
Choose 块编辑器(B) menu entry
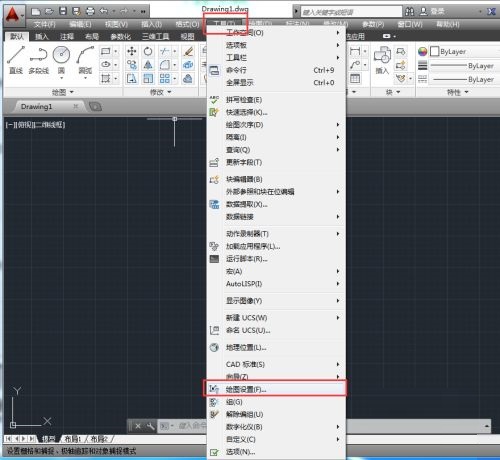tap(275, 179)
